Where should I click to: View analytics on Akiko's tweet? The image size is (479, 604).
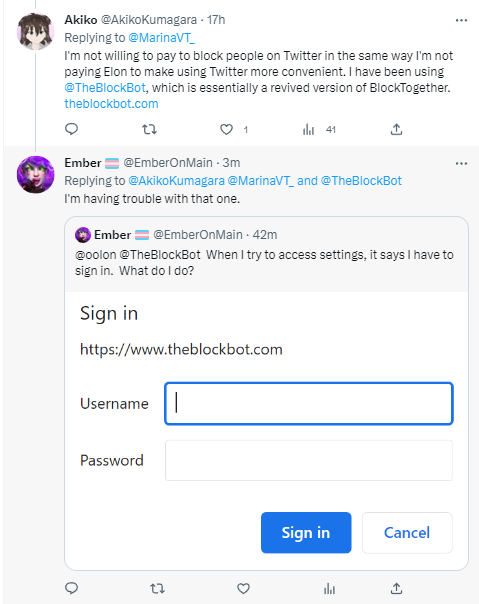309,129
